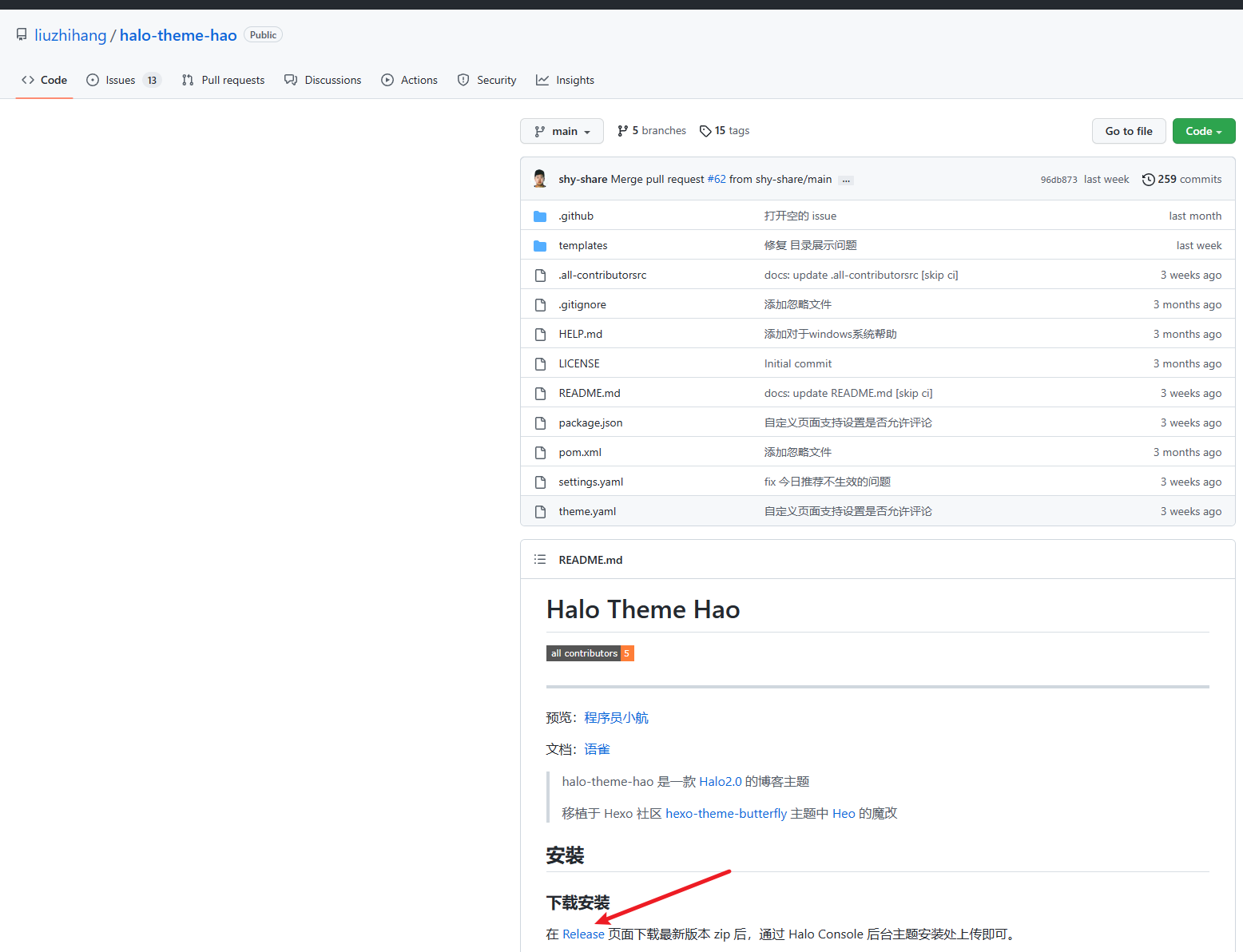Viewport: 1243px width, 952px height.
Task: Click the commit history clock icon
Action: click(1148, 179)
